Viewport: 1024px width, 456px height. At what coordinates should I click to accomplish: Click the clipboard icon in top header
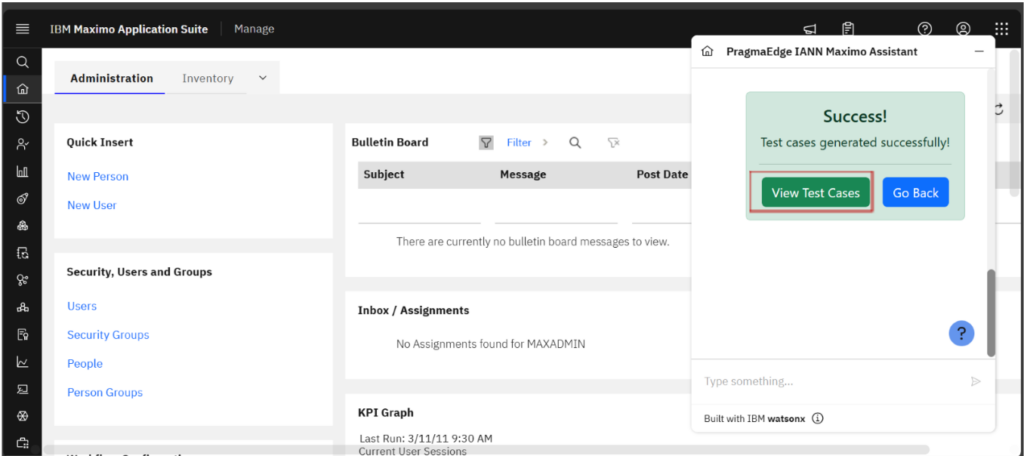pos(848,29)
